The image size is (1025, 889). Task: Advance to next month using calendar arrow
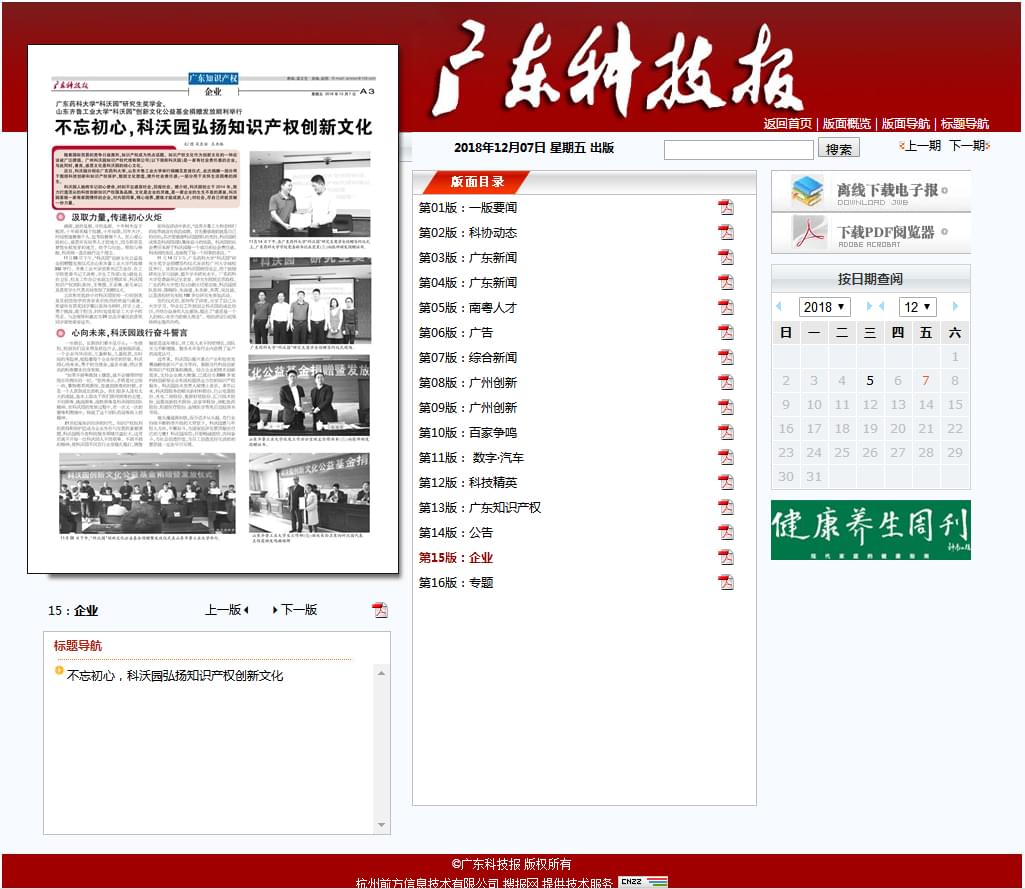(955, 306)
